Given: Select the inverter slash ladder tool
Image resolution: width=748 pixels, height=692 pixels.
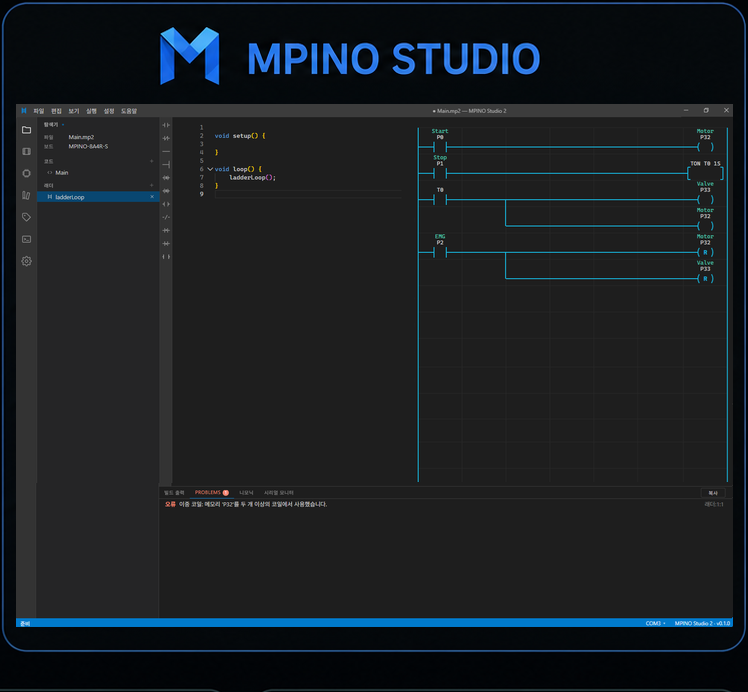Looking at the screenshot, I should 166,217.
